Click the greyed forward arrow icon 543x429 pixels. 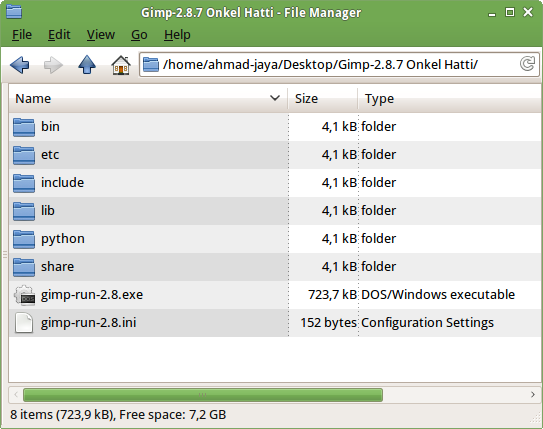click(x=53, y=65)
